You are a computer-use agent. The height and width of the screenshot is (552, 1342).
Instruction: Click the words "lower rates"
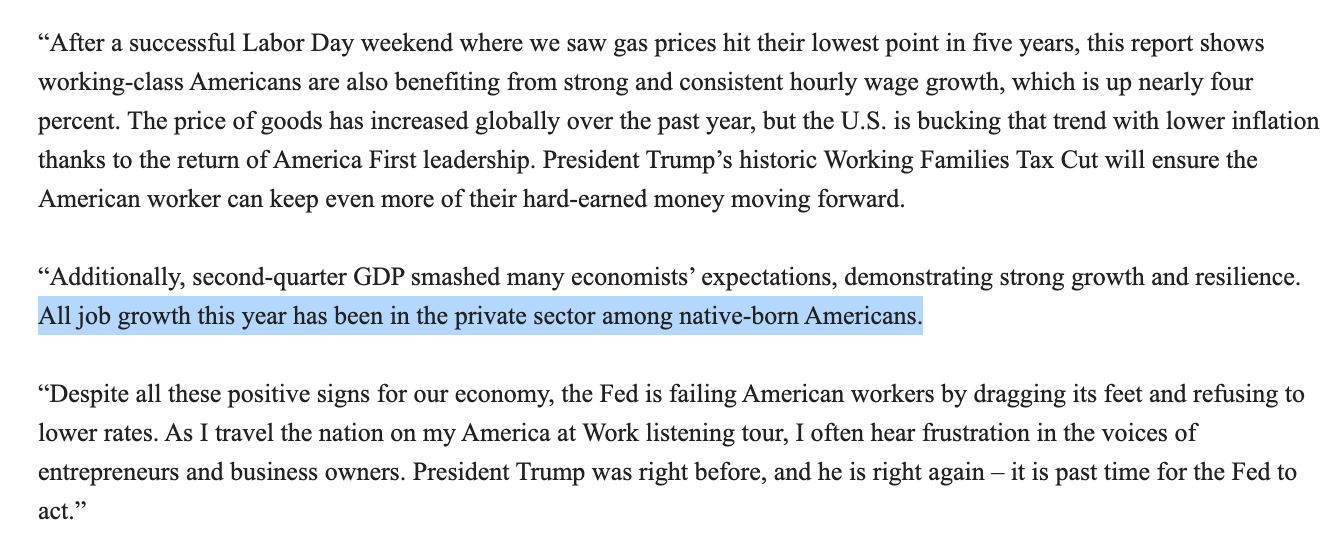(90, 433)
